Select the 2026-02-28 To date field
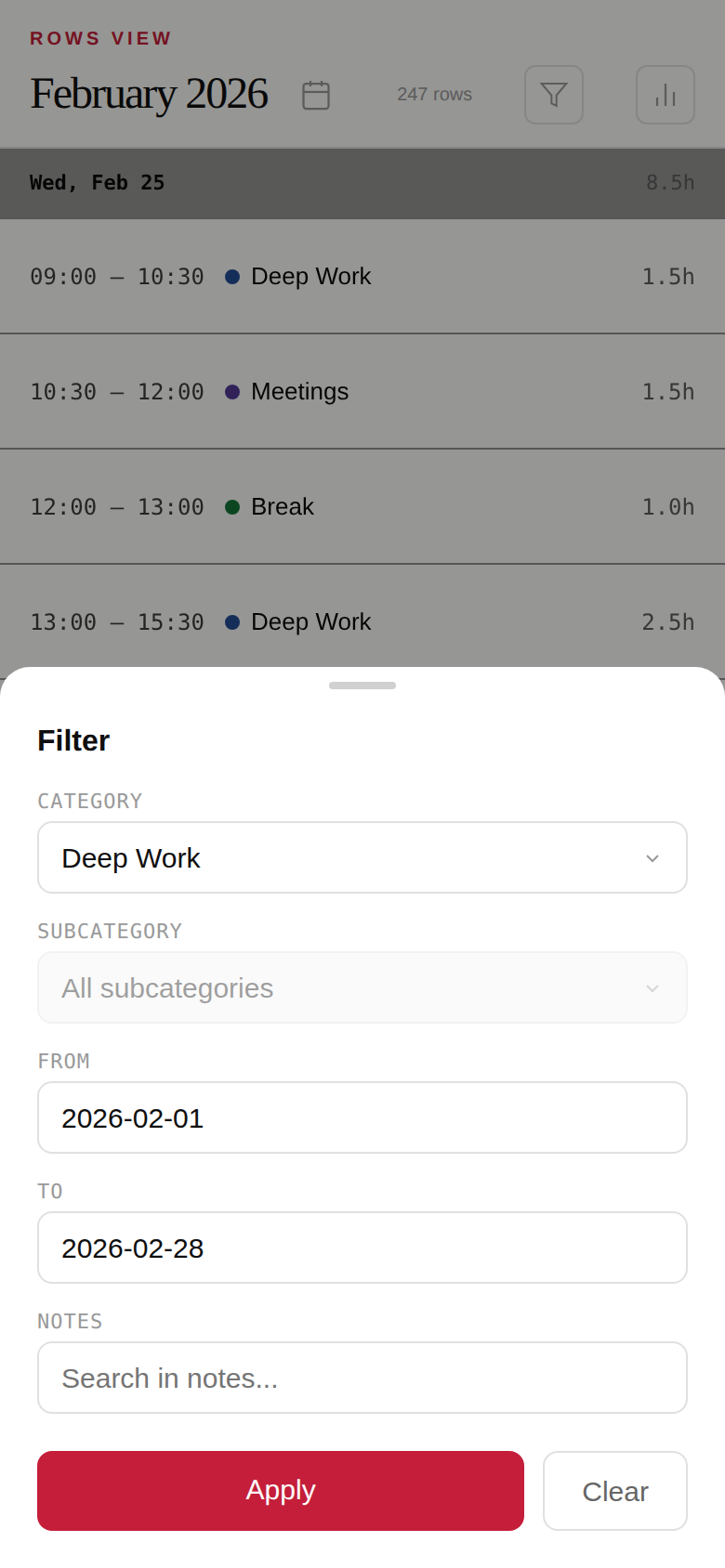This screenshot has width=725, height=1568. (362, 1247)
